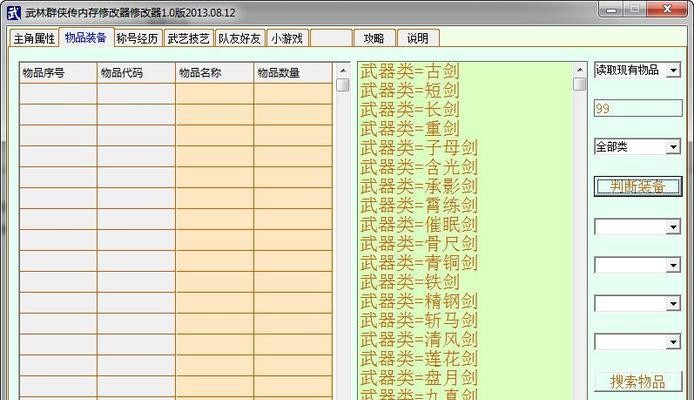The height and width of the screenshot is (400, 694).
Task: Open the 小游戏 tab
Action: 287,39
